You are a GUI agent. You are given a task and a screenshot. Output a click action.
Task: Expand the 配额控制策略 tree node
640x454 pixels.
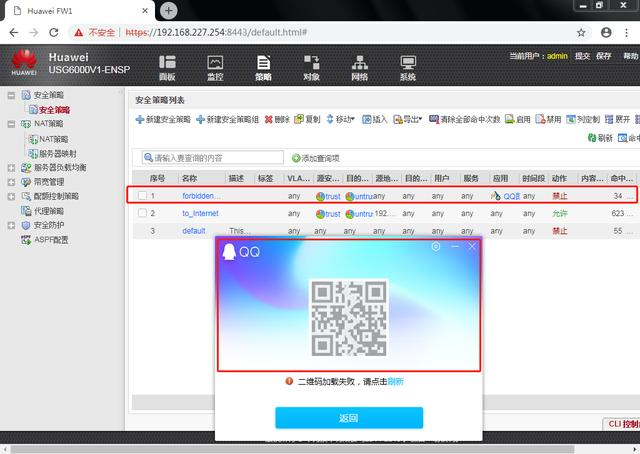tap(11, 196)
